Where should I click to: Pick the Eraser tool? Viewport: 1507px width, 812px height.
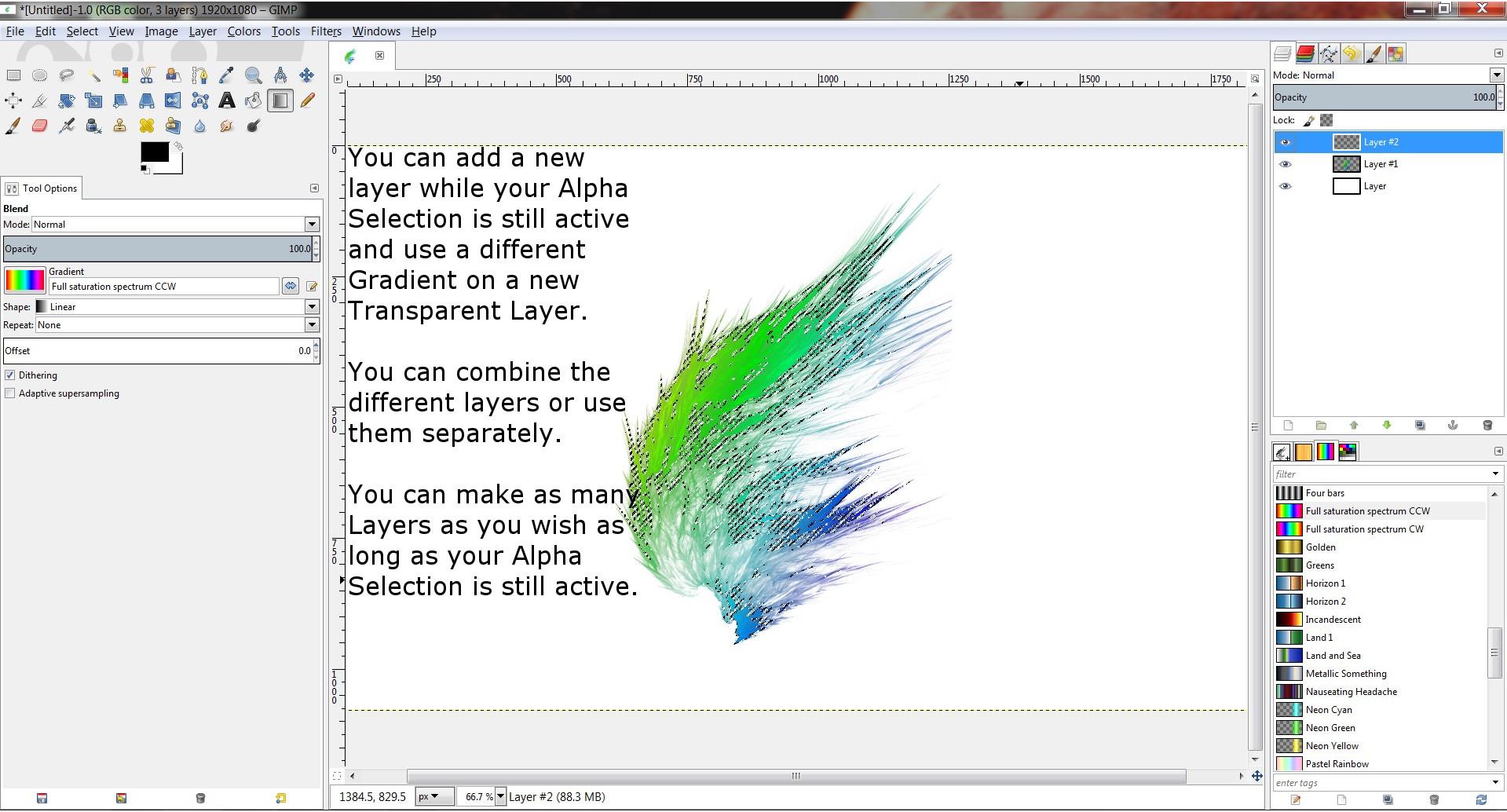40,126
